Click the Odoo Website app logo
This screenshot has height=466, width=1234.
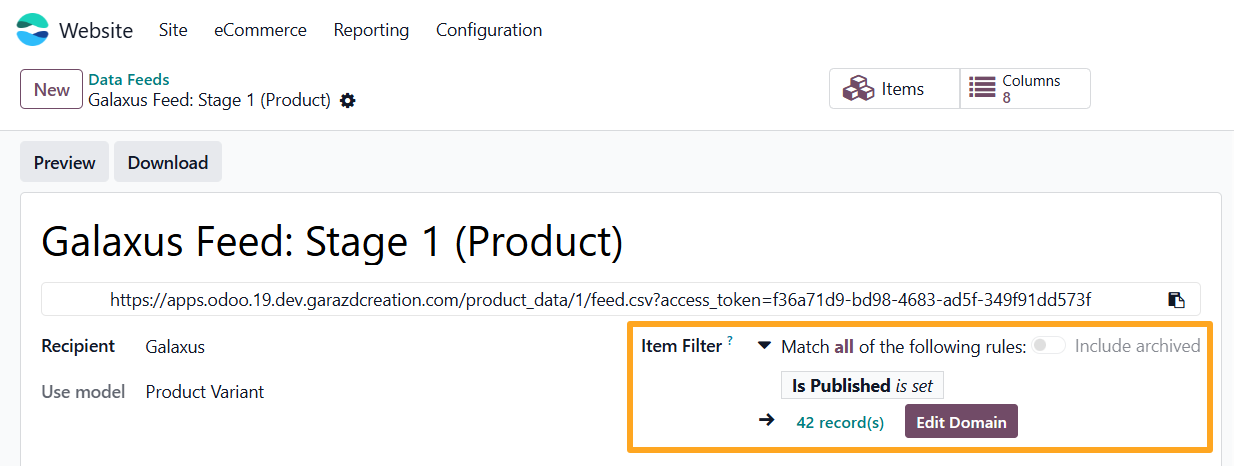[x=32, y=30]
